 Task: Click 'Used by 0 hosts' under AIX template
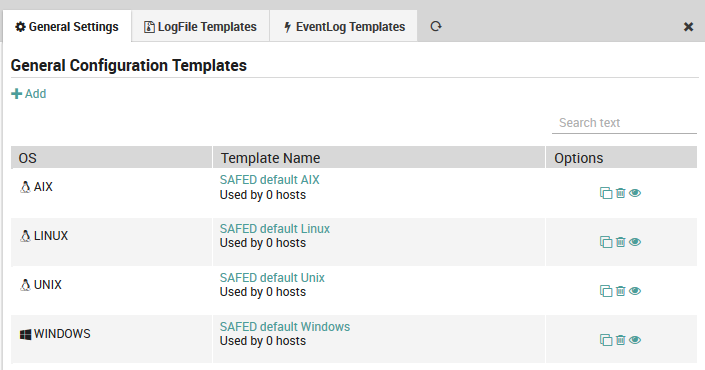[263, 195]
